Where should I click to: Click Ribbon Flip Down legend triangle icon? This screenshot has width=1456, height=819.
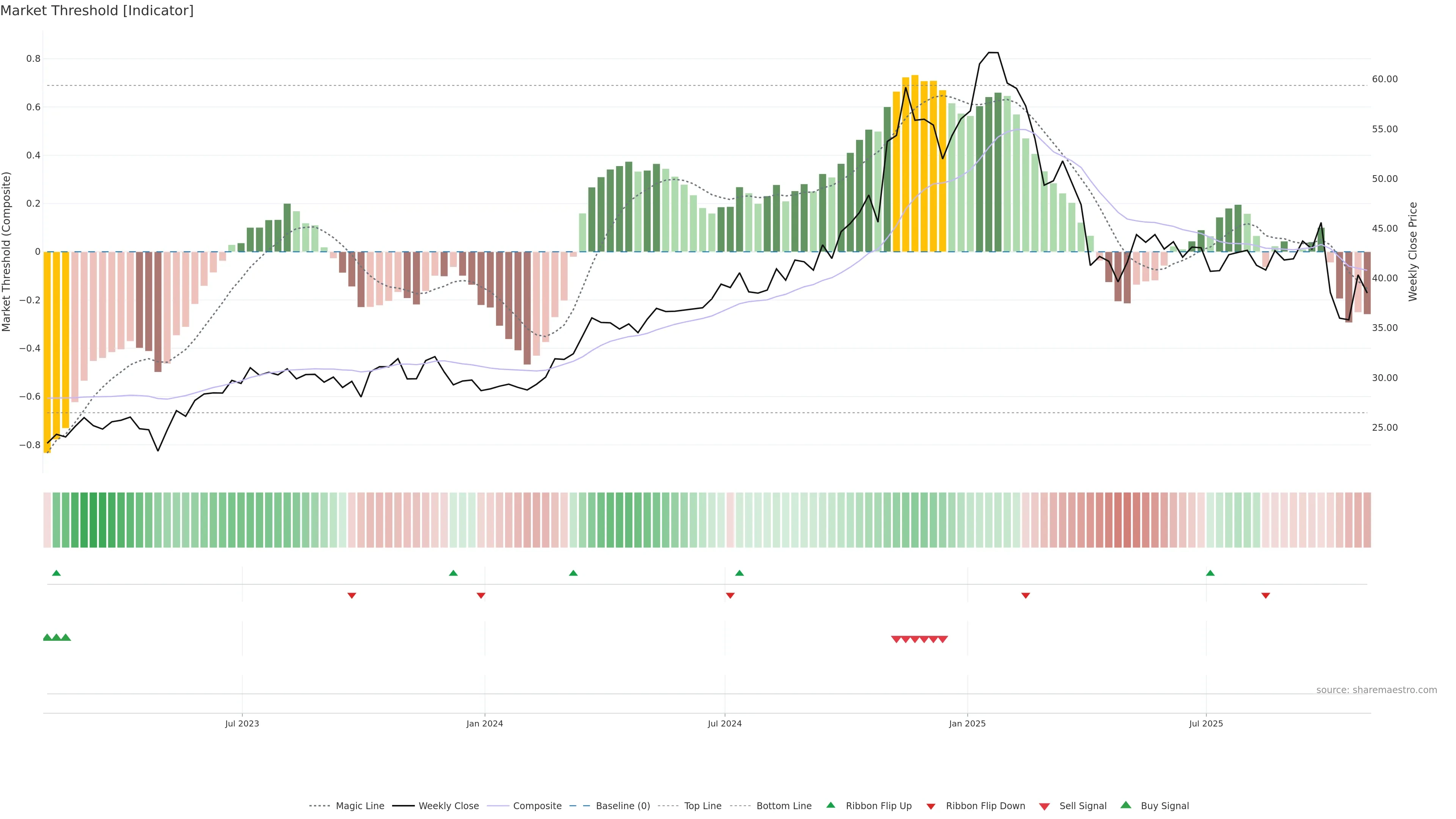[x=931, y=806]
